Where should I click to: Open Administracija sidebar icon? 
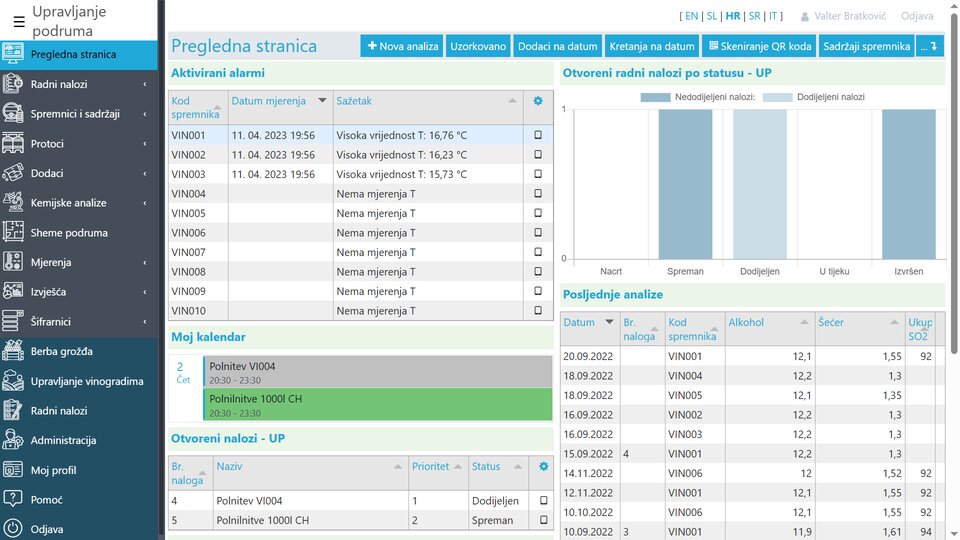tap(13, 440)
